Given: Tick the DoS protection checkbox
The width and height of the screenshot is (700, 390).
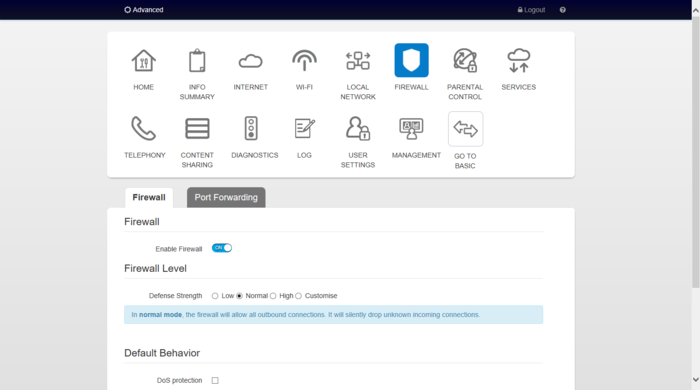Looking at the screenshot, I should (215, 381).
